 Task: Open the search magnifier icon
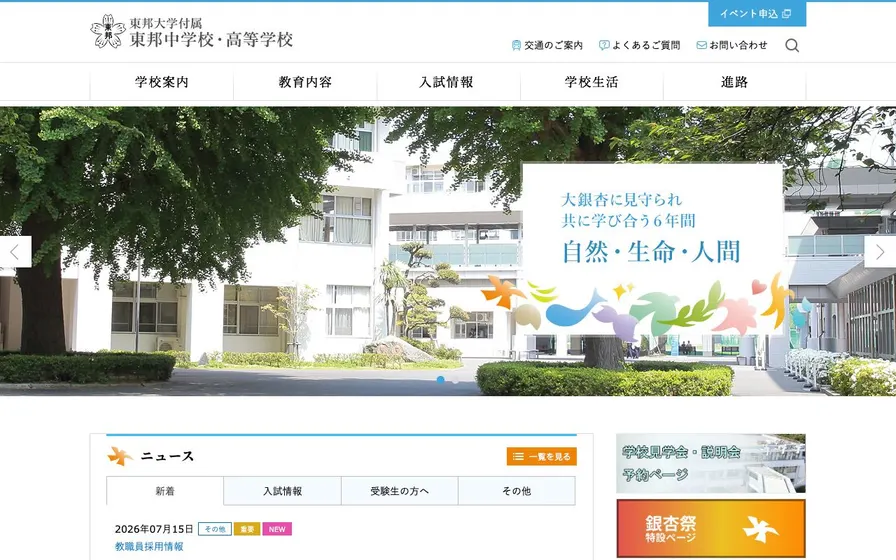pyautogui.click(x=791, y=45)
